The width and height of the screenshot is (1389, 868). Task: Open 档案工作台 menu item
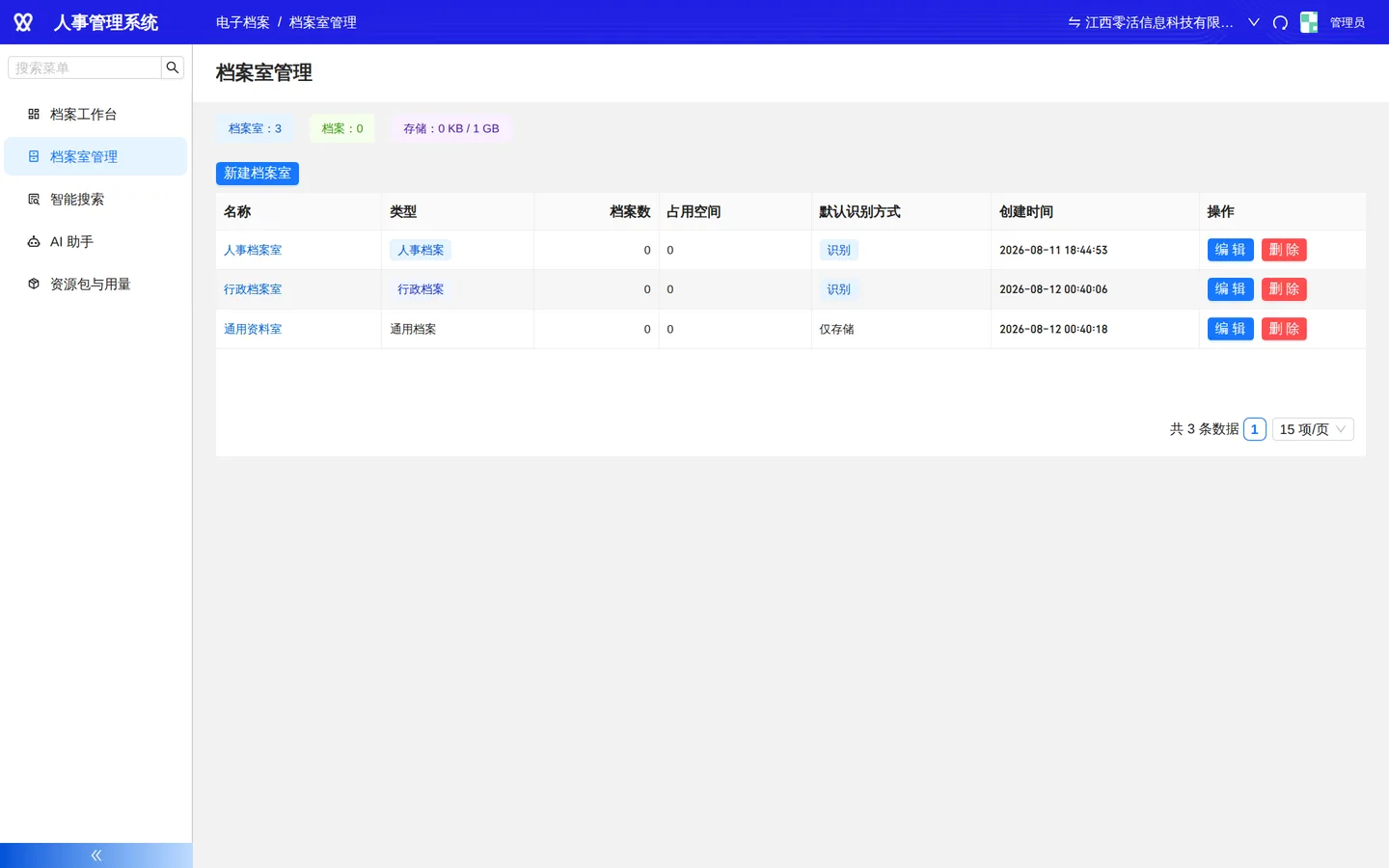[95, 114]
